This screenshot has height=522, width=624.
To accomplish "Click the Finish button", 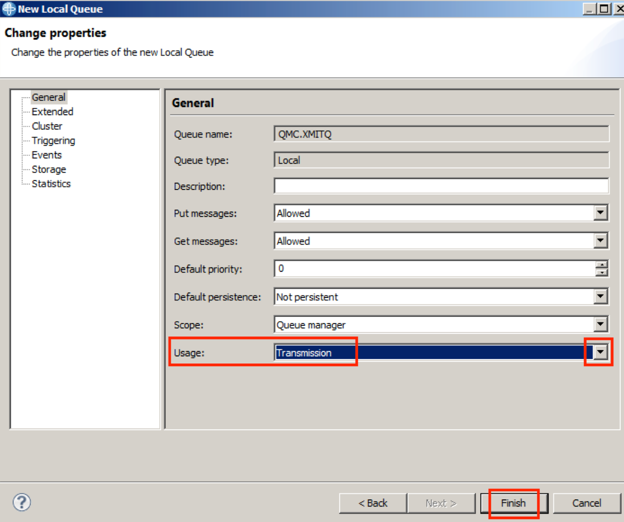I will pos(514,503).
